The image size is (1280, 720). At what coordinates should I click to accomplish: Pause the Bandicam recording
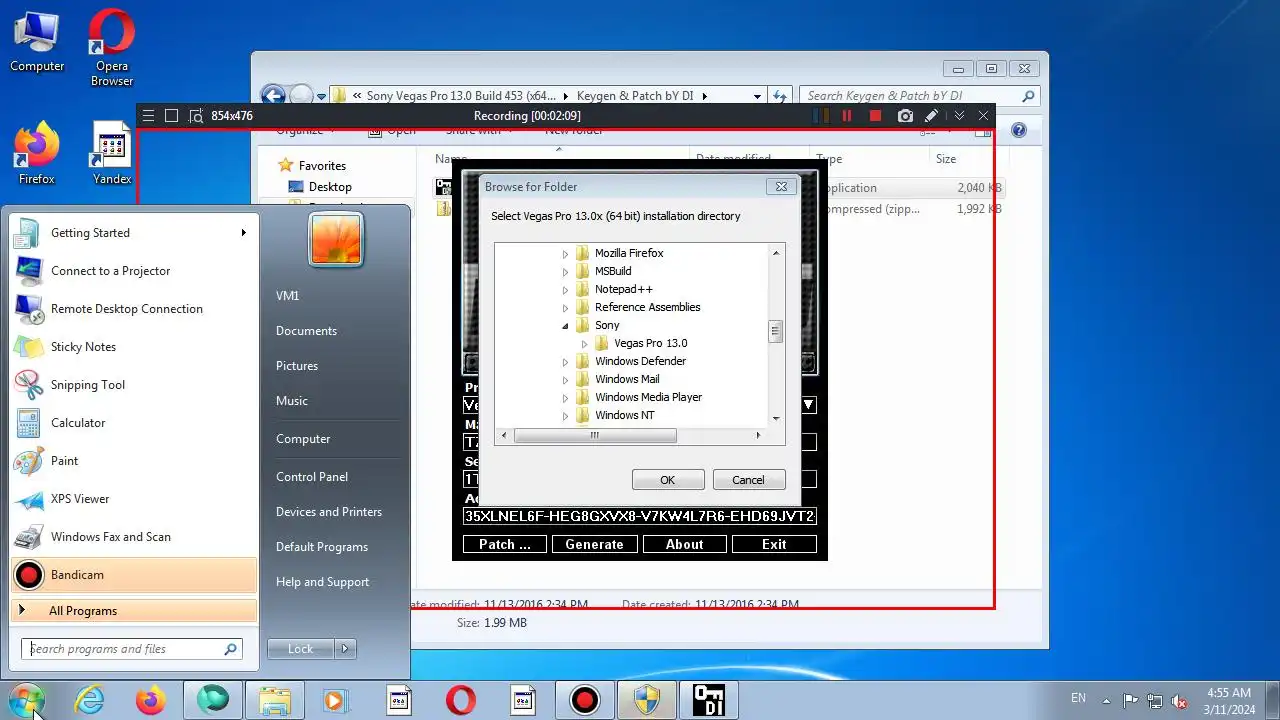coord(847,116)
